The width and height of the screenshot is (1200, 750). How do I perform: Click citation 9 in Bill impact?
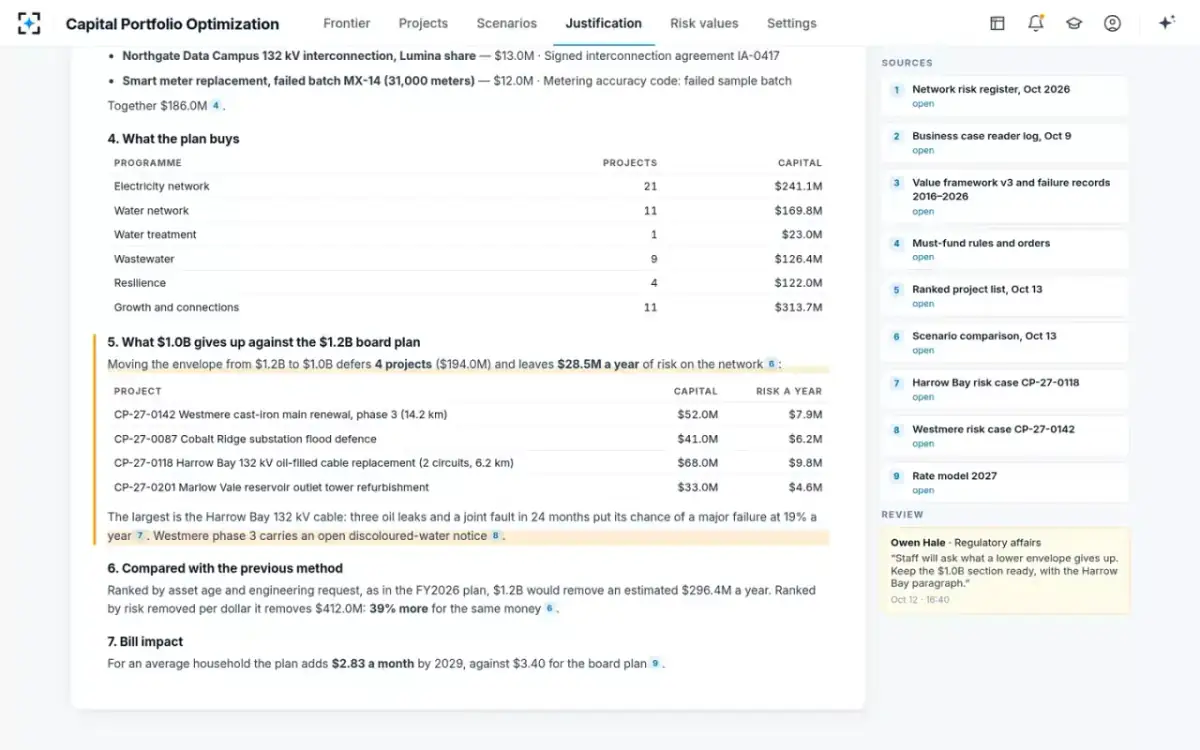(x=655, y=663)
